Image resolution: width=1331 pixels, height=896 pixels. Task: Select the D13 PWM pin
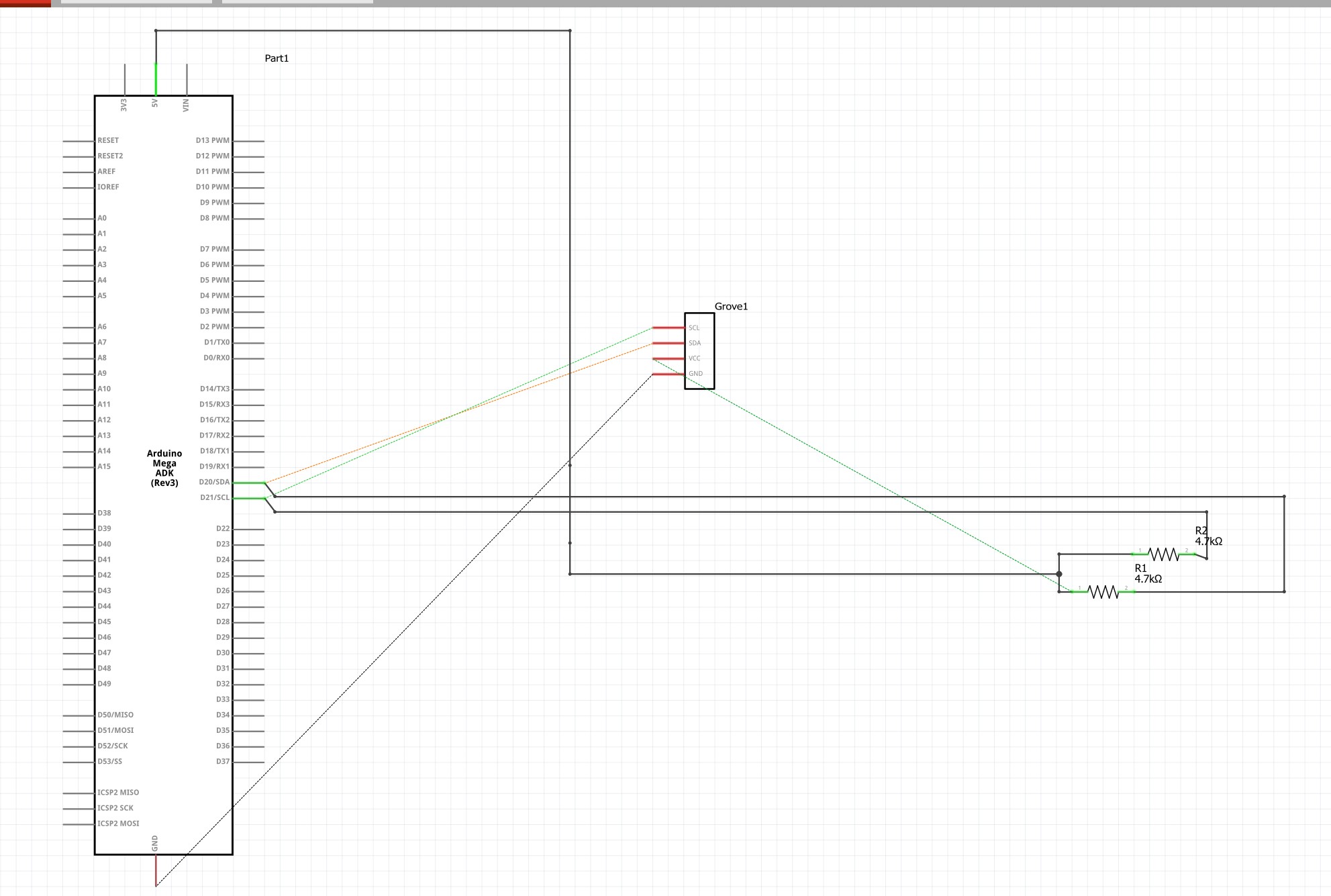[248, 141]
